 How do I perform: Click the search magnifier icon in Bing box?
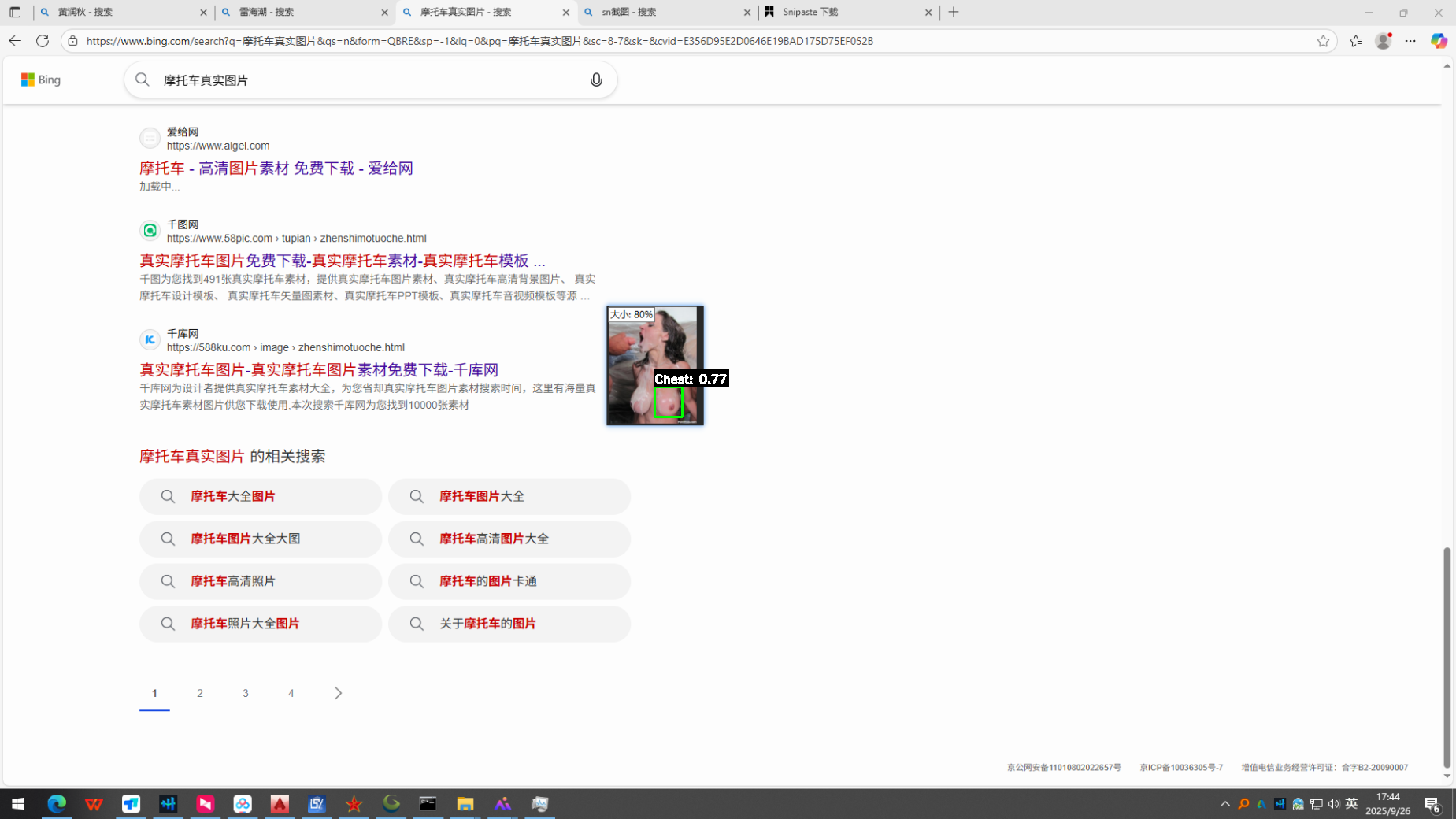point(143,80)
